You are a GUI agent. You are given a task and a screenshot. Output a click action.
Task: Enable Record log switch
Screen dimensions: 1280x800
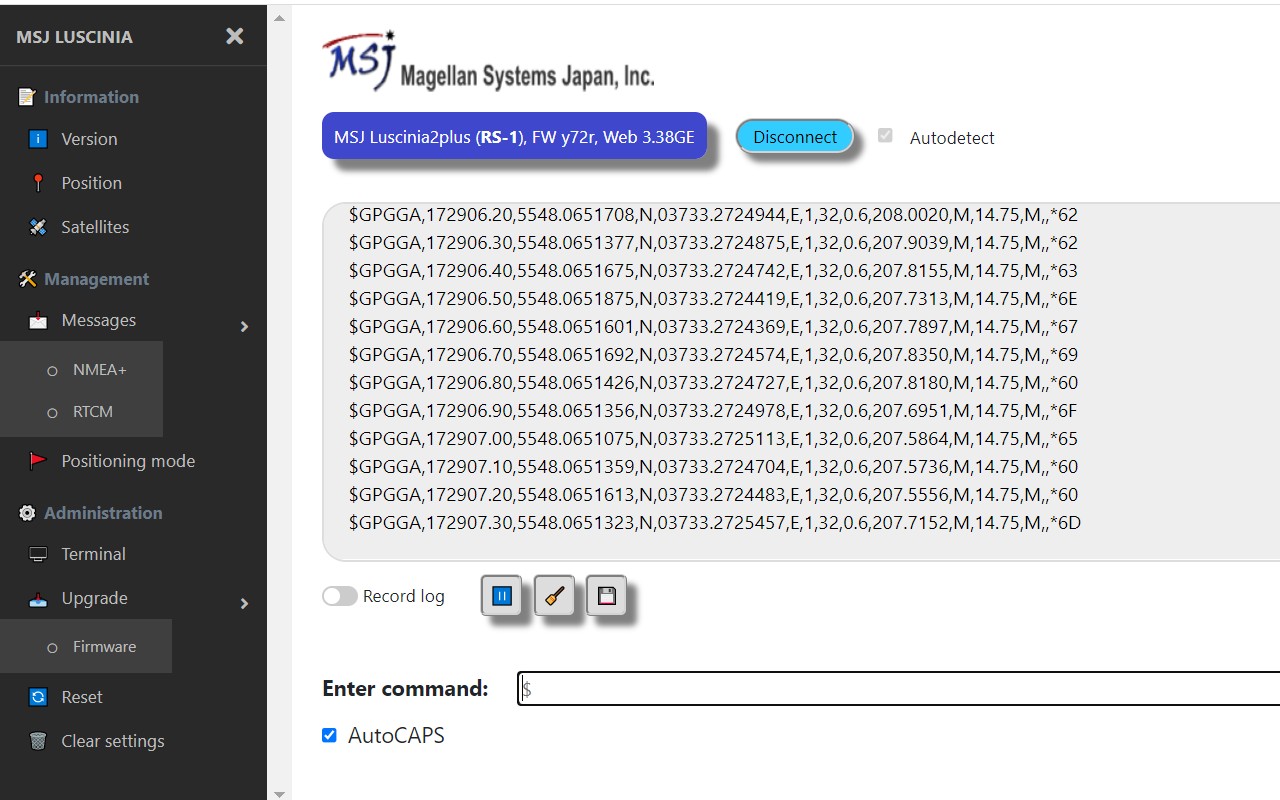point(339,595)
